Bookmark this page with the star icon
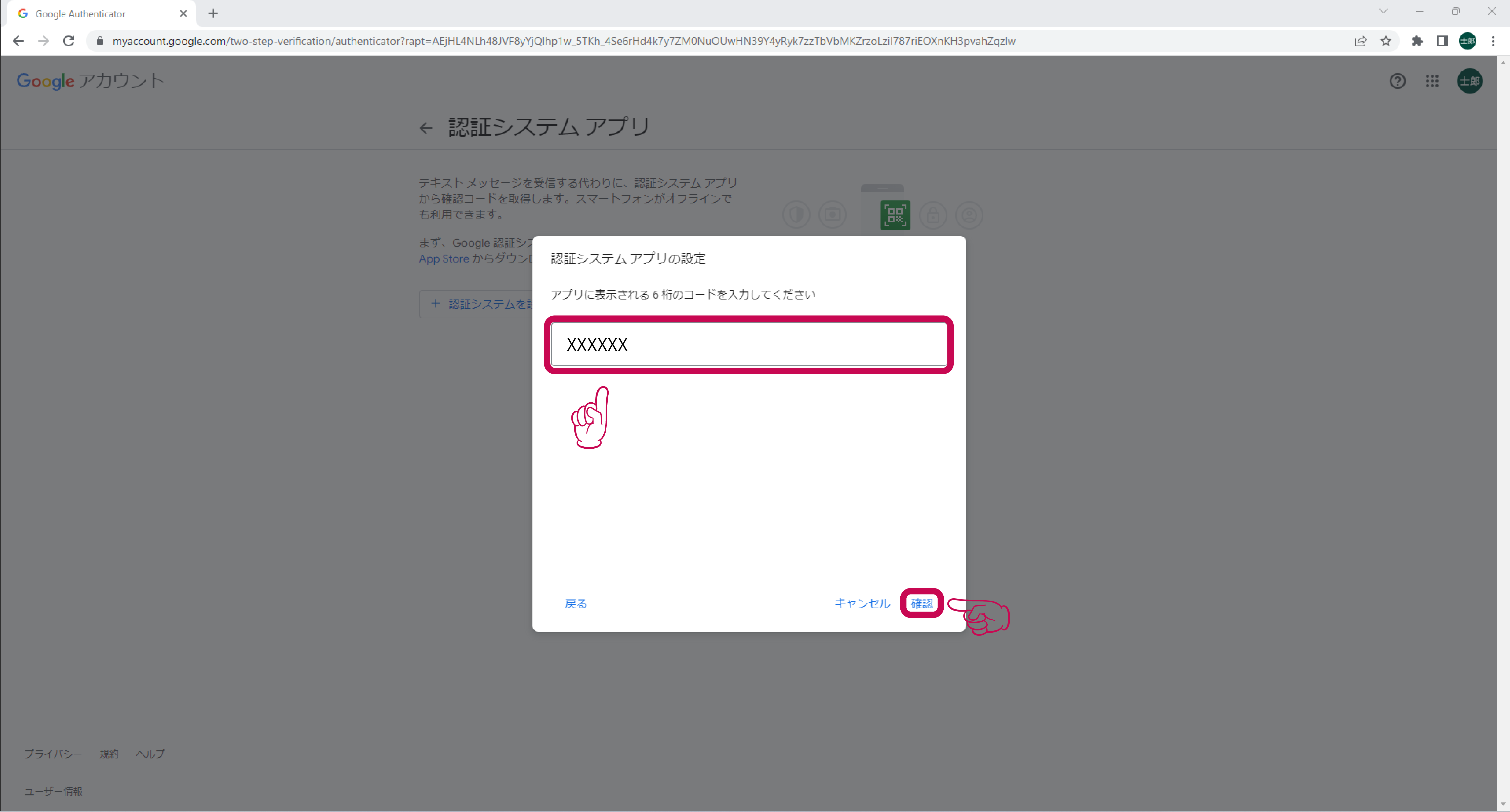The height and width of the screenshot is (812, 1510). (x=1386, y=41)
